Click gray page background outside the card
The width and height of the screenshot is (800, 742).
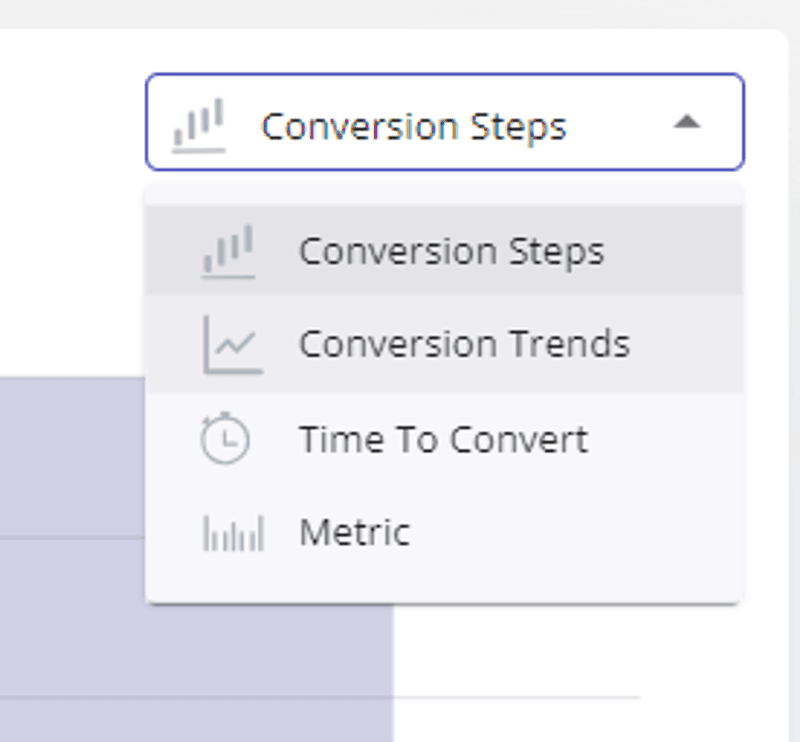point(400,12)
